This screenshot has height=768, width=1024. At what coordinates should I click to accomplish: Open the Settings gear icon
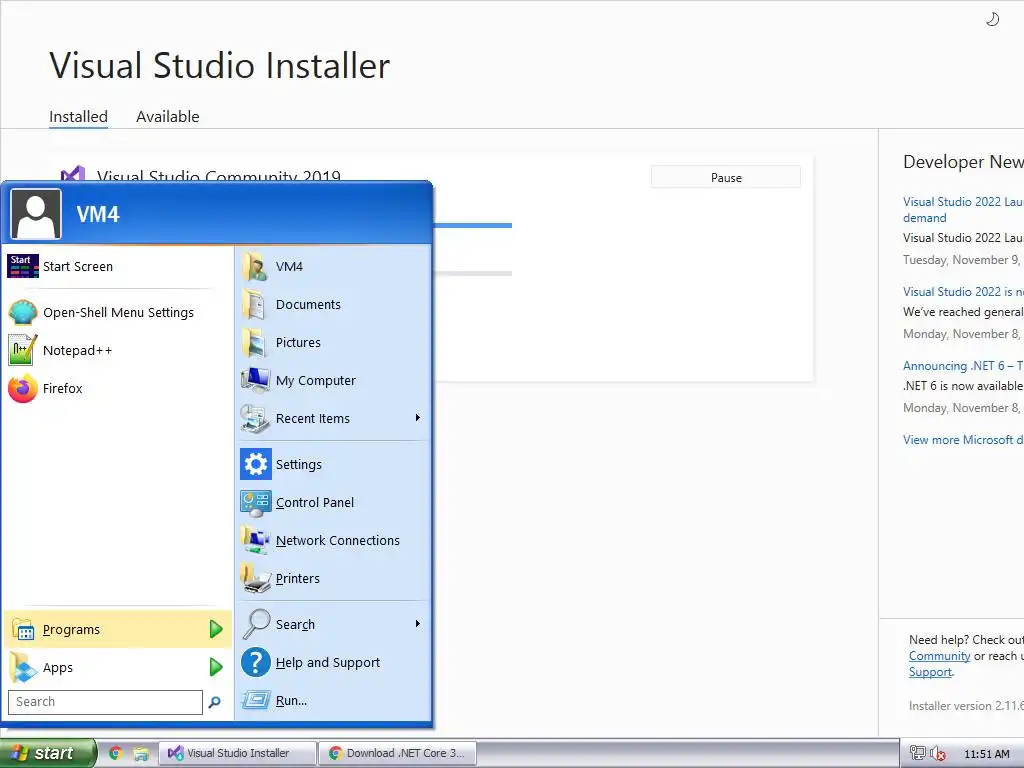255,464
